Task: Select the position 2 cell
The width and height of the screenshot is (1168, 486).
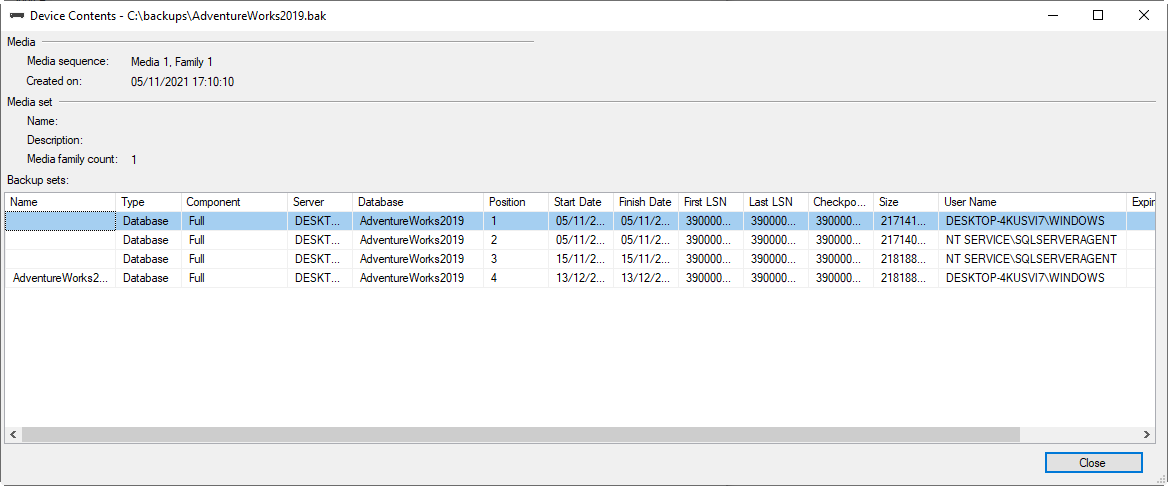Action: [x=516, y=240]
